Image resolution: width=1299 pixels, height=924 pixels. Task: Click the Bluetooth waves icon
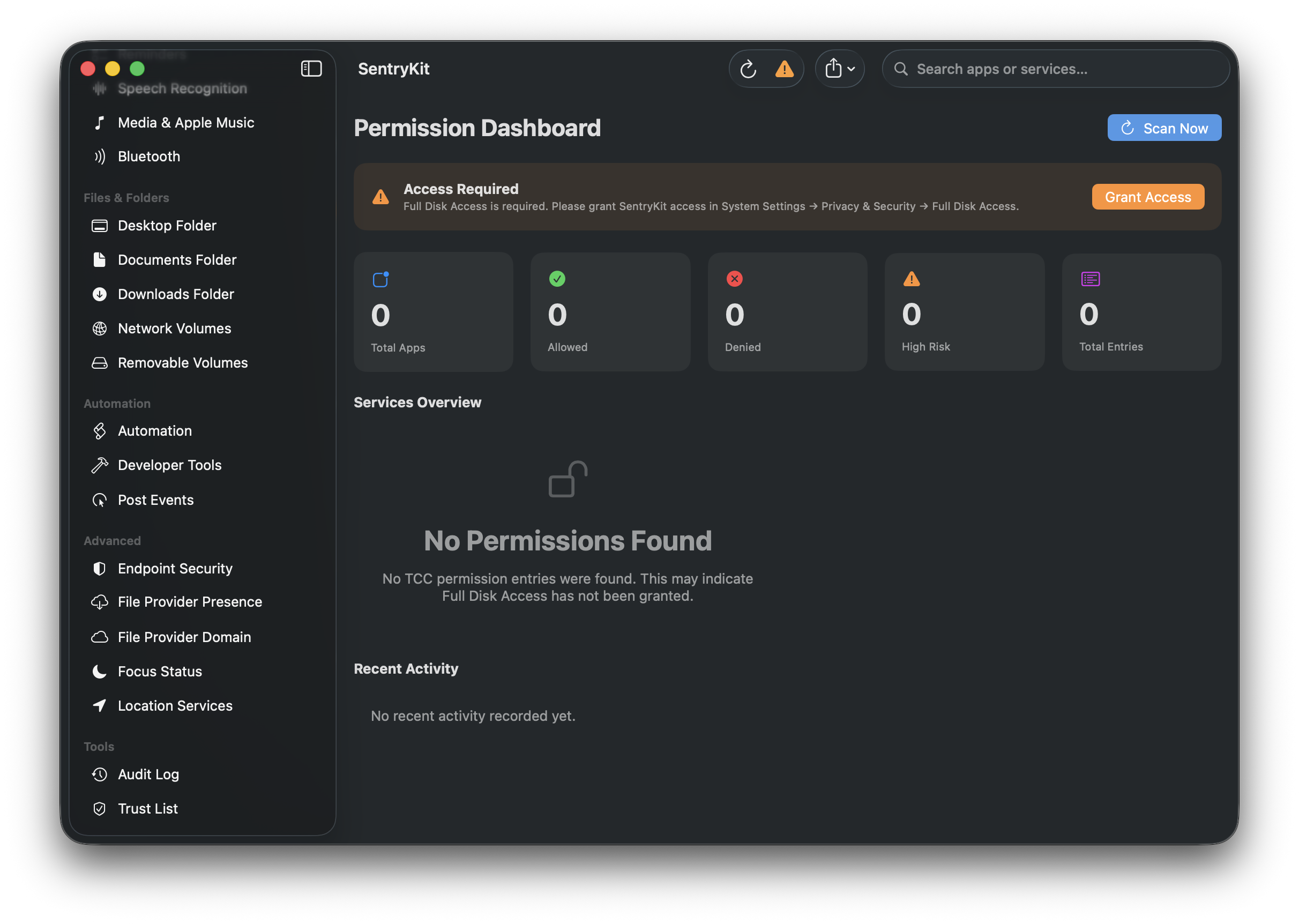[x=100, y=157]
